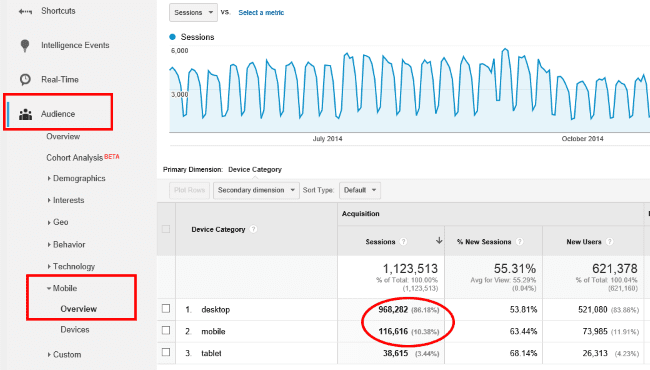Click help icon next to New Users

click(x=609, y=242)
